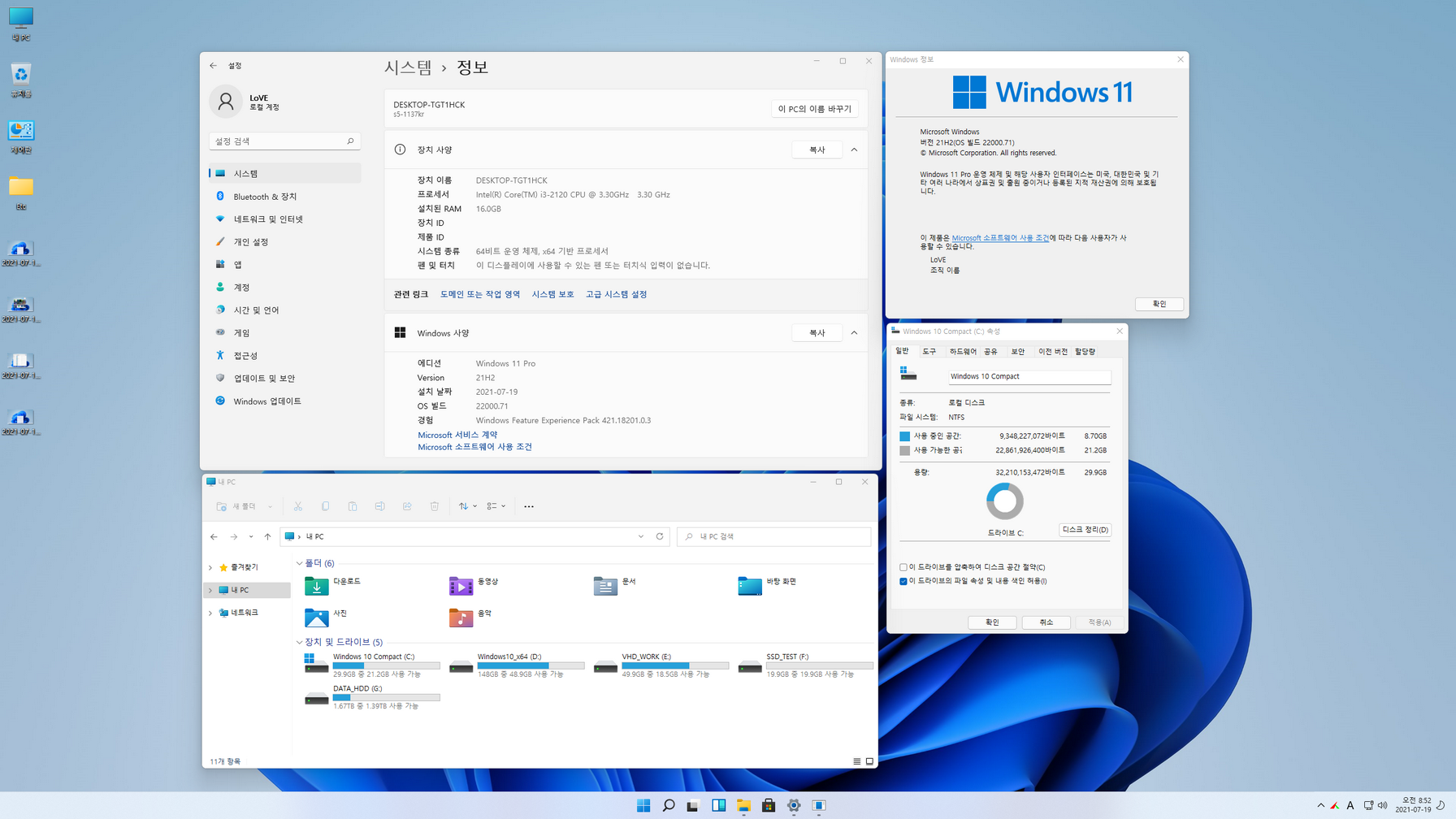Viewport: 1456px width, 819px height.
Task: Click the VHD_WORK (E:) usage bar
Action: point(675,665)
